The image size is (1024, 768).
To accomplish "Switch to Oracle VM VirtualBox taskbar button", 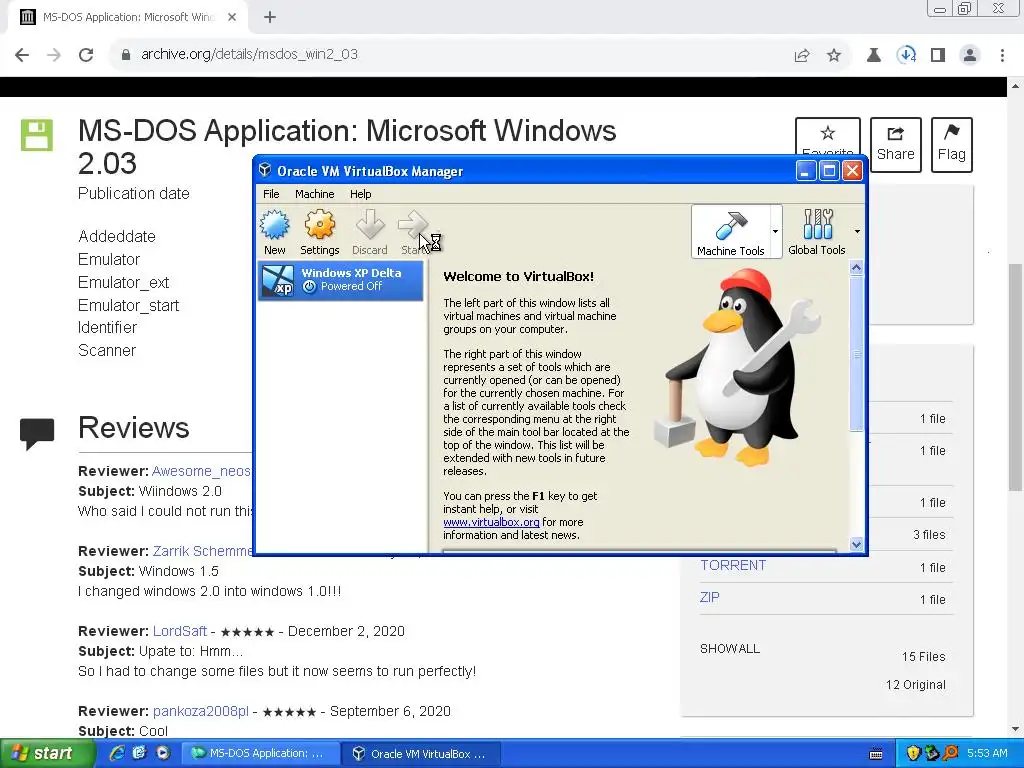I will point(422,754).
